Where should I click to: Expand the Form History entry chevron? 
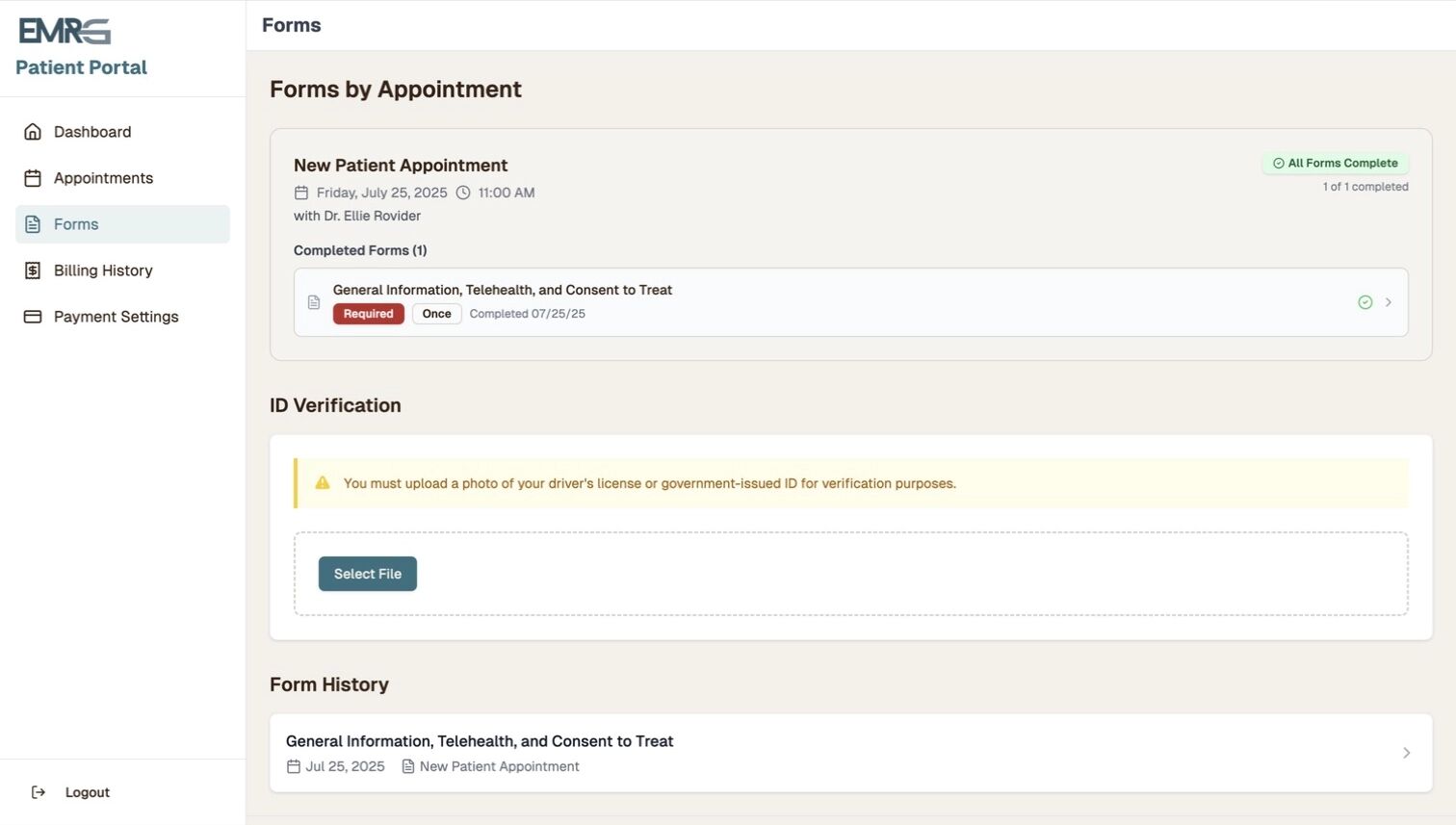click(x=1406, y=753)
